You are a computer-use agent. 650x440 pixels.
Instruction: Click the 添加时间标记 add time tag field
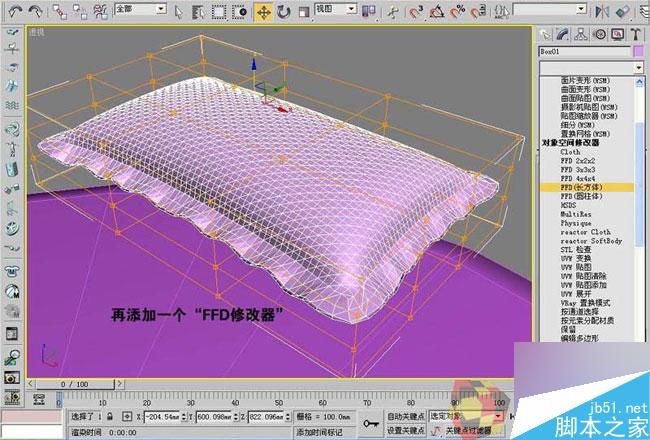[325, 432]
